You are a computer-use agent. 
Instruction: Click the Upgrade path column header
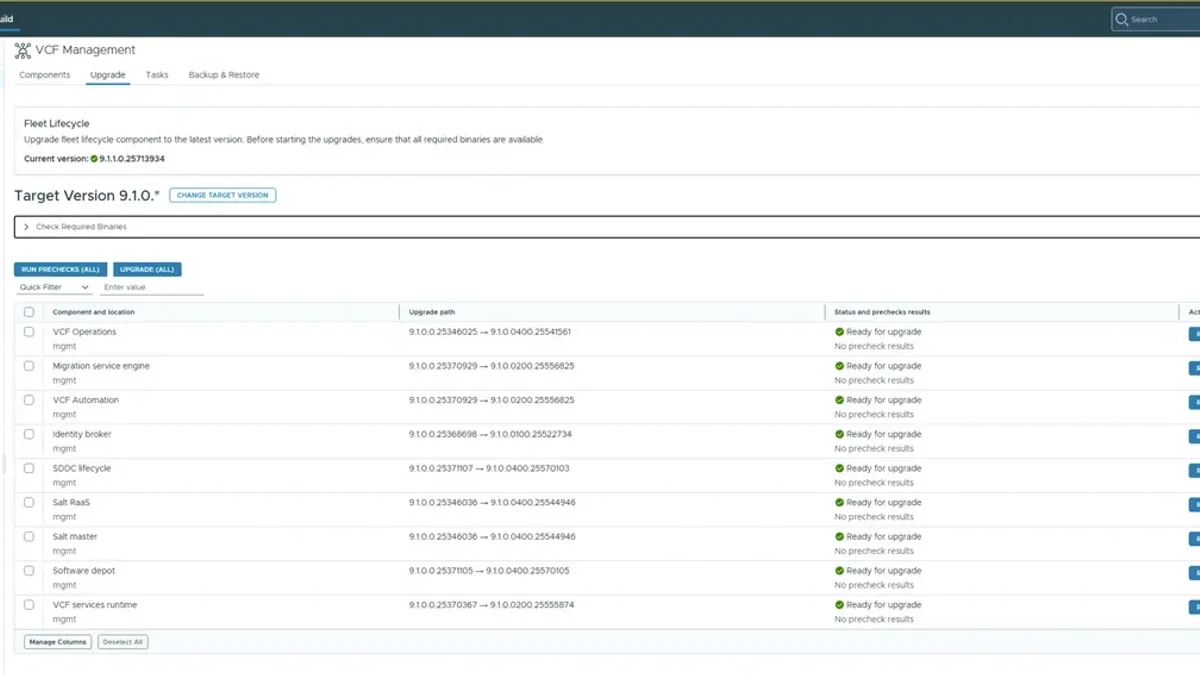[432, 312]
